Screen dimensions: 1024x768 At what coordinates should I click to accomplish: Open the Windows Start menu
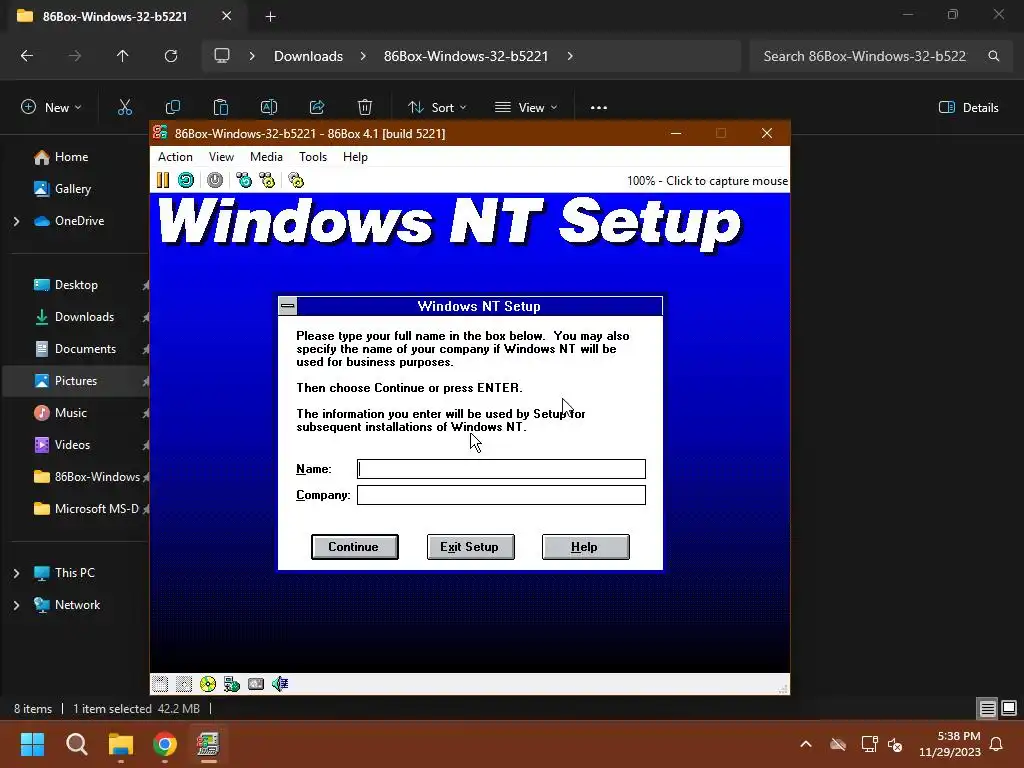click(x=32, y=744)
